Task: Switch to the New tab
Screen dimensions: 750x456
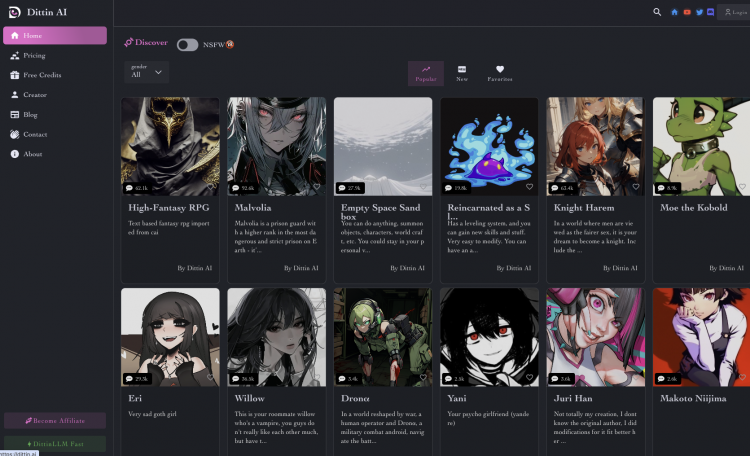Action: (462, 73)
